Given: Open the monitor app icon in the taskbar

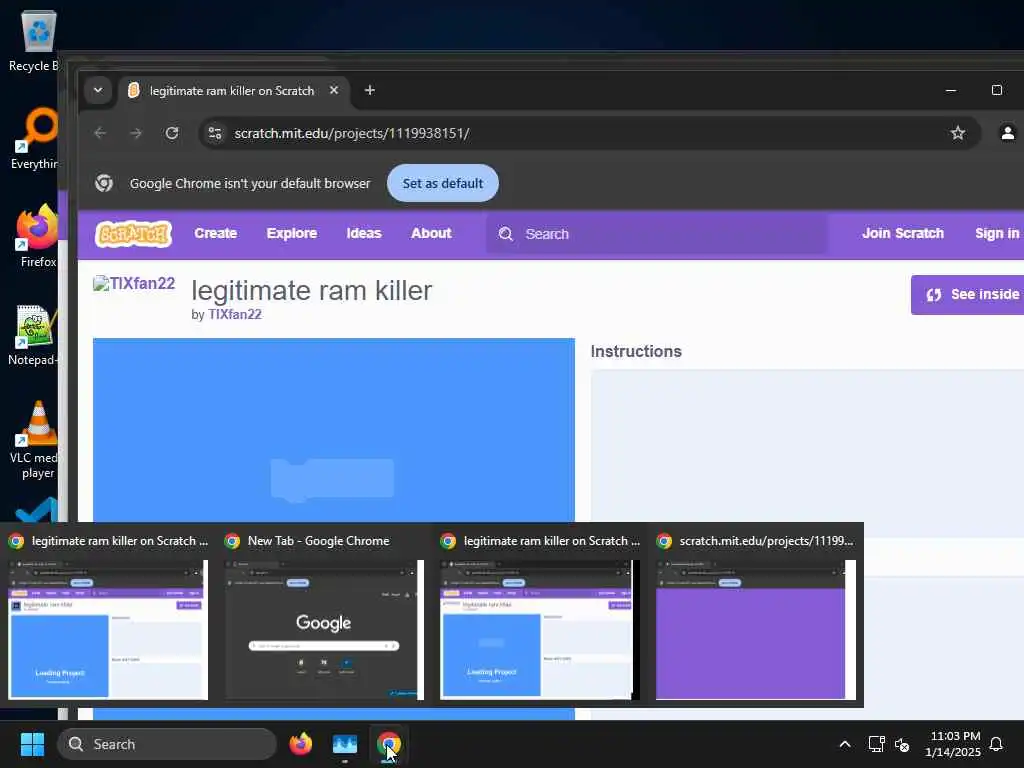Looking at the screenshot, I should (x=345, y=744).
